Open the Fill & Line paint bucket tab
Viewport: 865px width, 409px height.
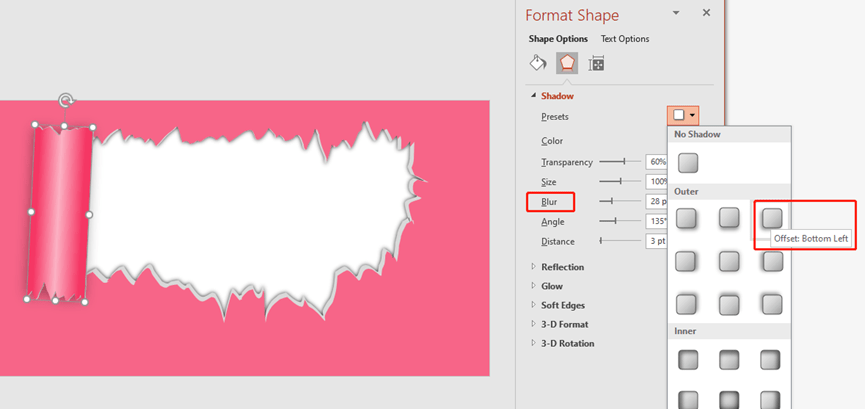(x=538, y=63)
